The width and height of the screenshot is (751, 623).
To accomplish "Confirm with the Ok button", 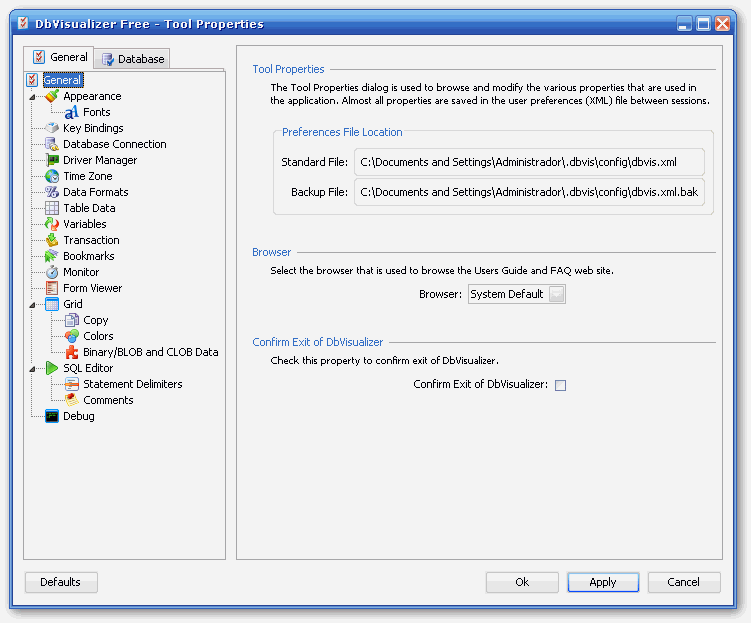I will [x=522, y=582].
